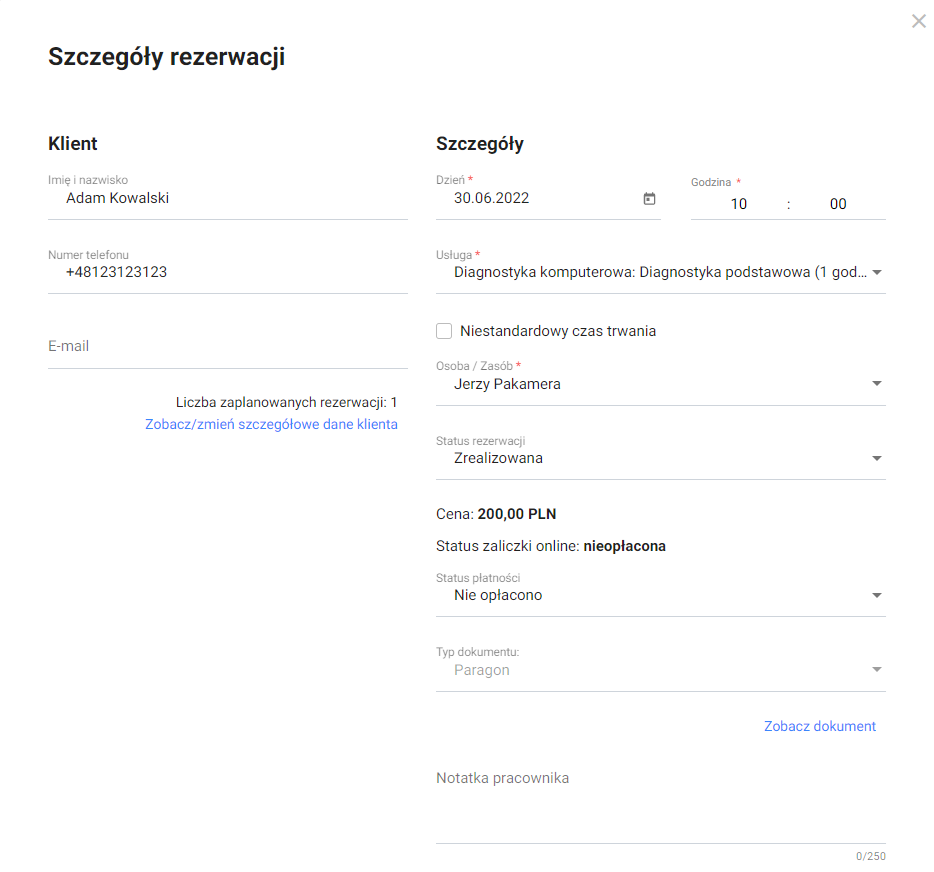Click the Zrealizowana status value
Image resolution: width=934 pixels, height=872 pixels.
pyautogui.click(x=498, y=459)
